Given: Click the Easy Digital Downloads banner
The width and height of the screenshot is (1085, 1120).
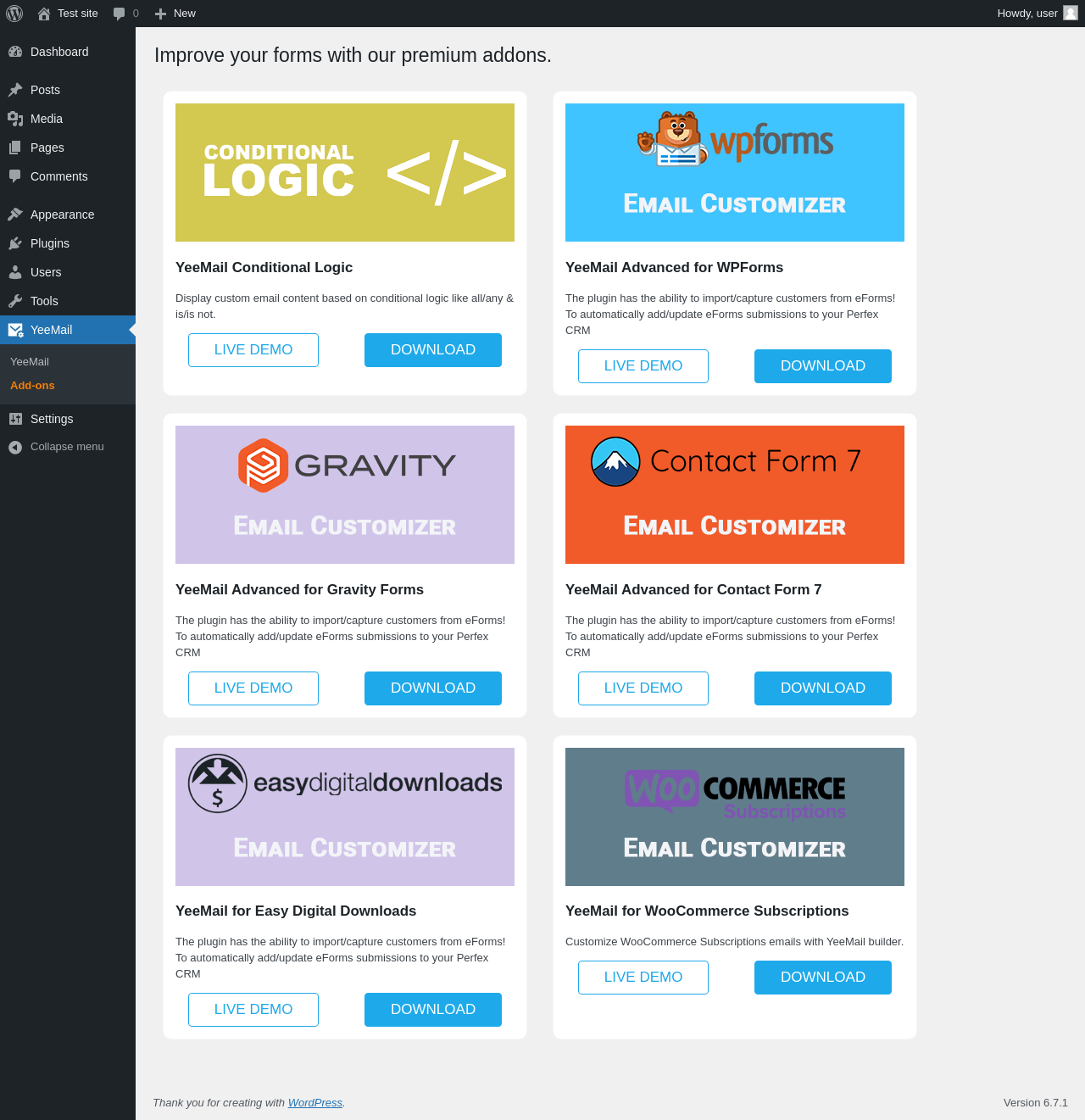Looking at the screenshot, I should tap(345, 816).
